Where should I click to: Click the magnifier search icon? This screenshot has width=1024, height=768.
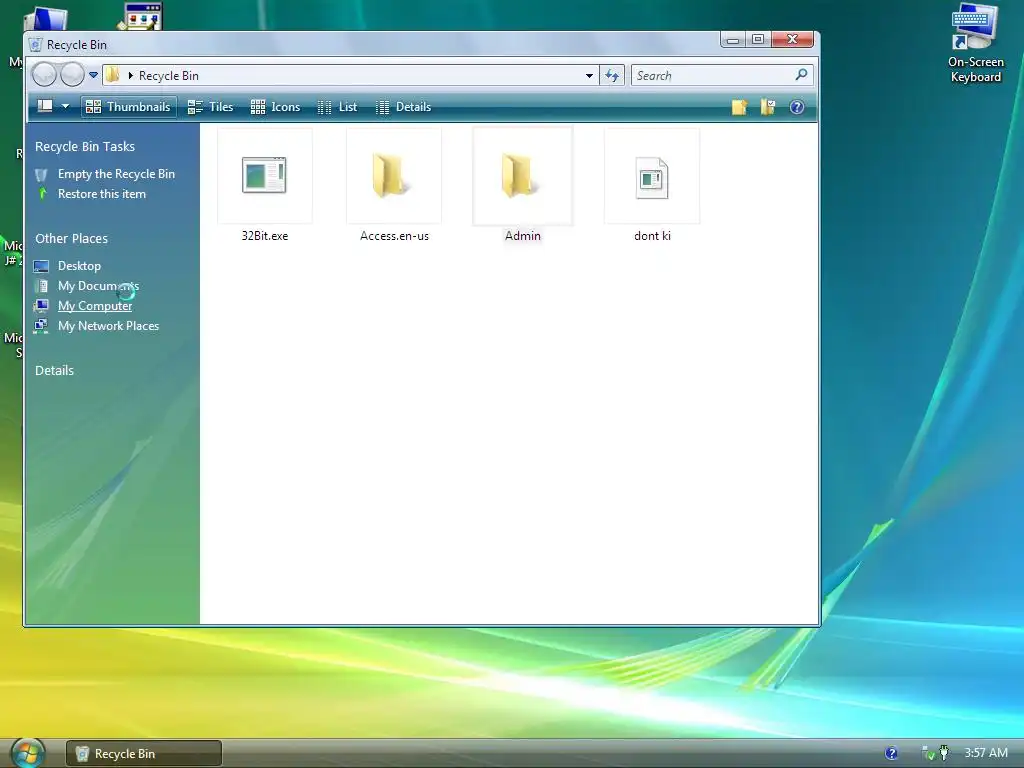click(x=801, y=75)
